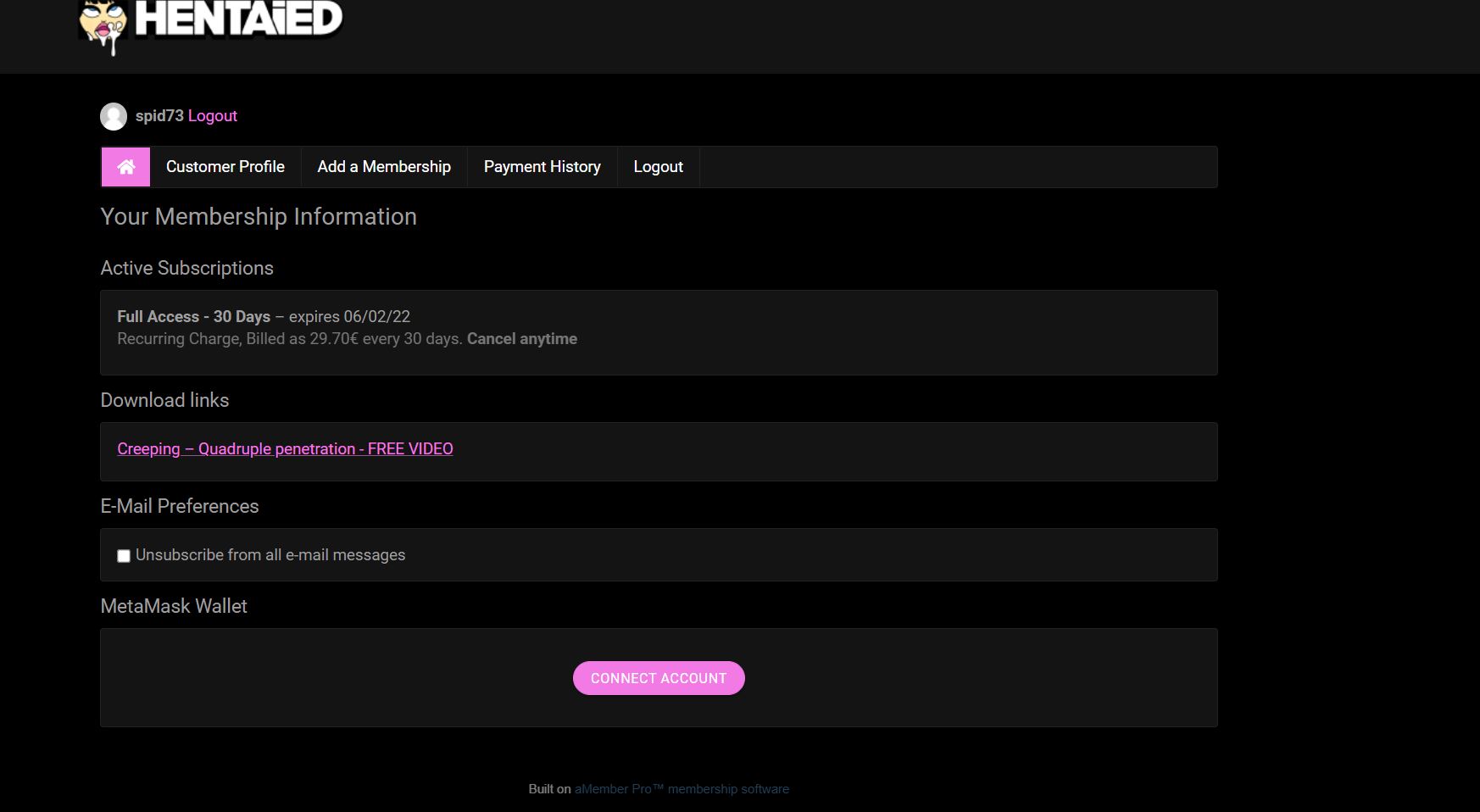Enable unsubscribe from all e-mail messages checkbox

point(124,556)
